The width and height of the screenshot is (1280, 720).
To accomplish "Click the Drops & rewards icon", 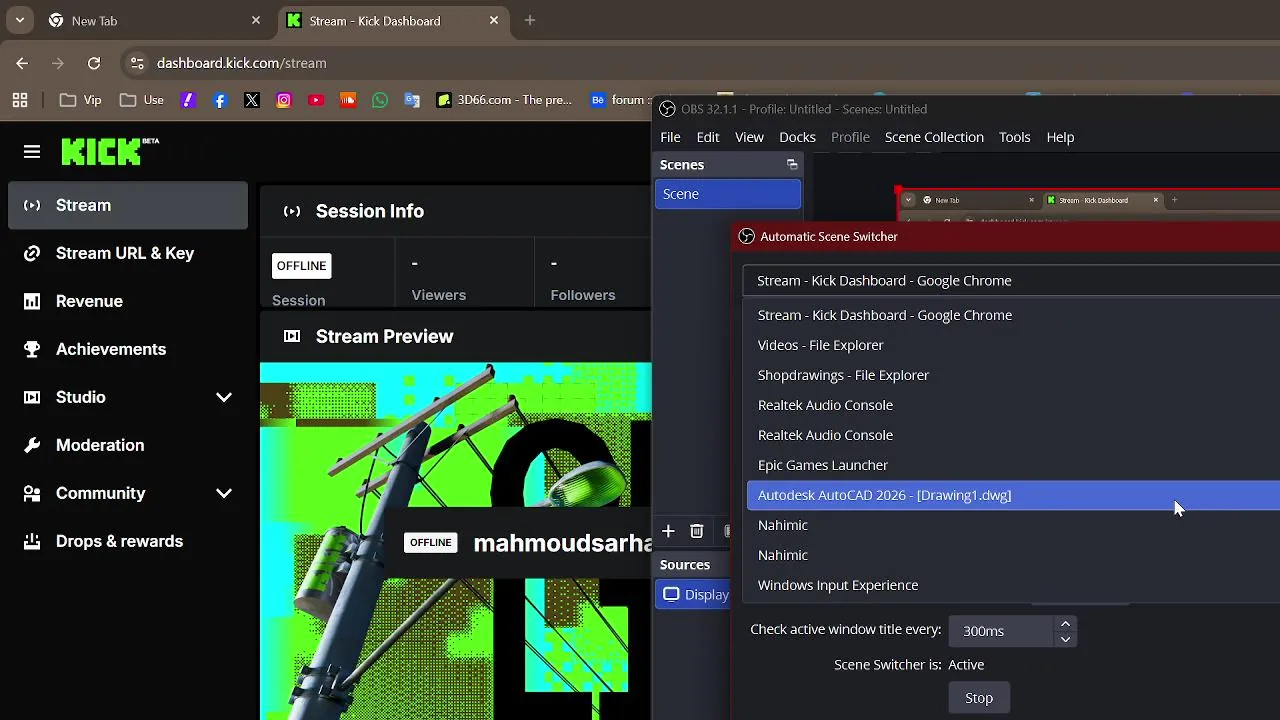I will point(32,541).
